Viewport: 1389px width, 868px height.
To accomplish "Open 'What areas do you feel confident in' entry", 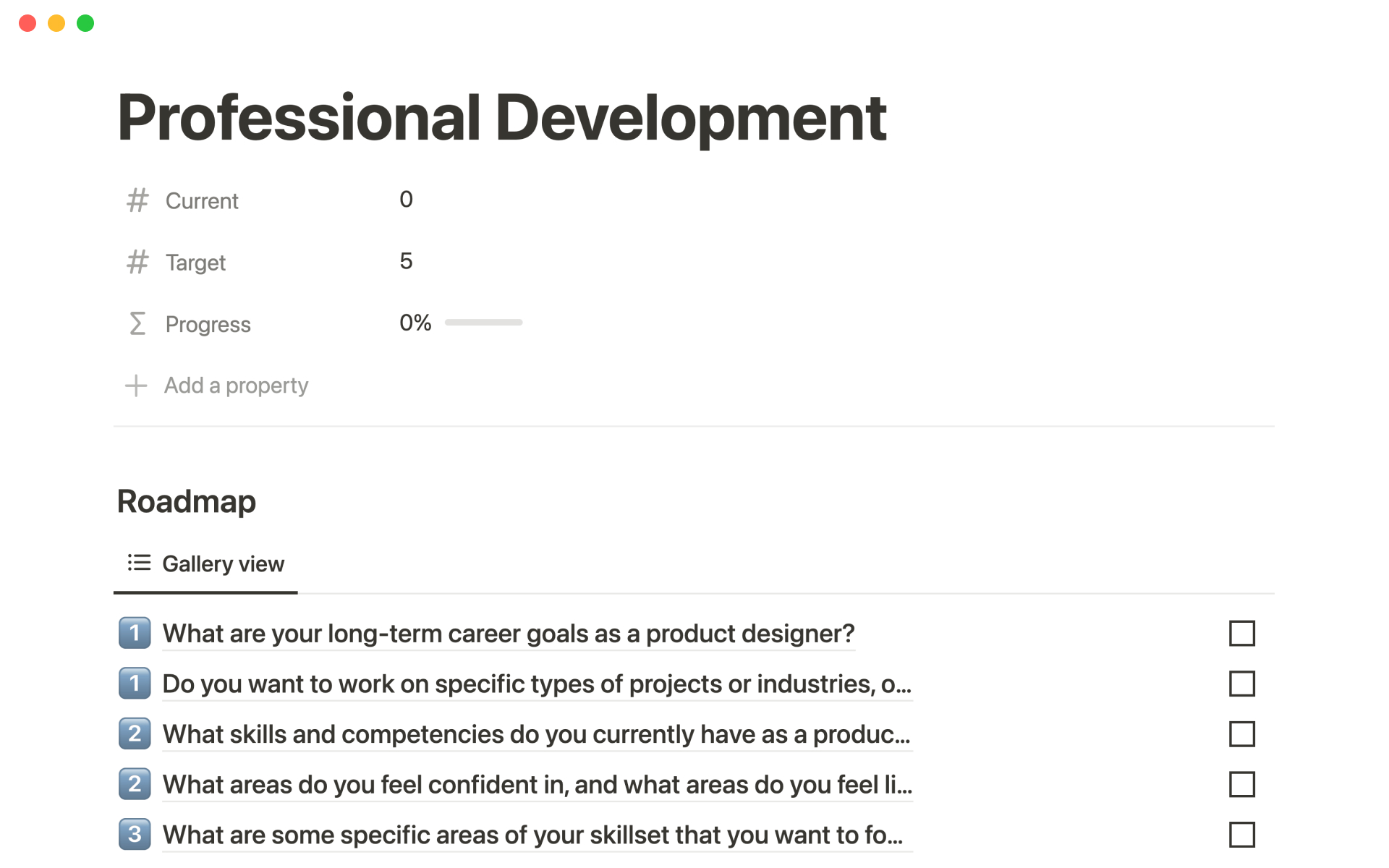I will [537, 785].
